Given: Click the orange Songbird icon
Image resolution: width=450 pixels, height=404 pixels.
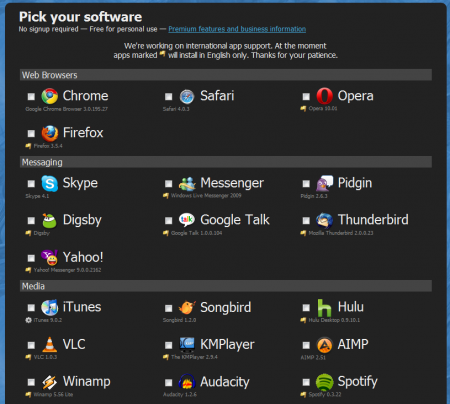Looking at the screenshot, I should pyautogui.click(x=187, y=307).
